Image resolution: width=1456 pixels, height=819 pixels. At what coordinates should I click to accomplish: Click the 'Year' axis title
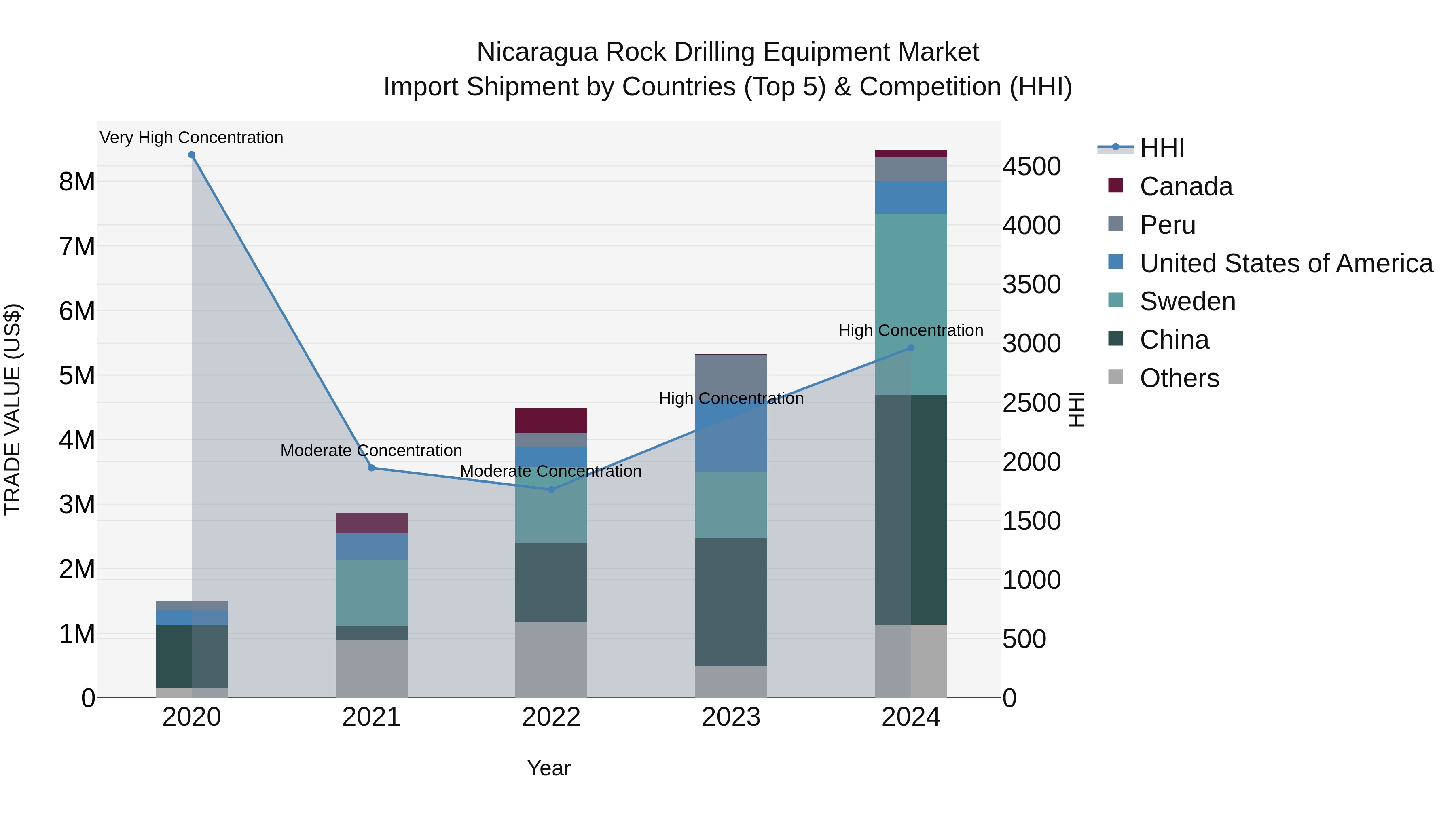coord(549,768)
